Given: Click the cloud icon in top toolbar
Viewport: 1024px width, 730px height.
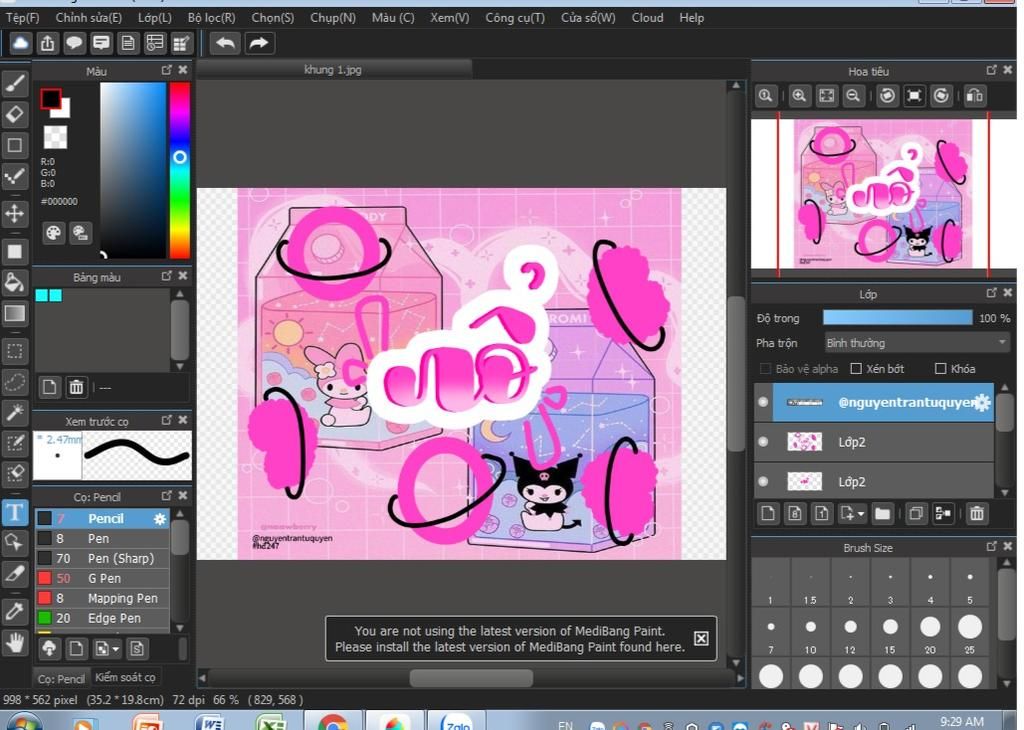Looking at the screenshot, I should coord(21,43).
